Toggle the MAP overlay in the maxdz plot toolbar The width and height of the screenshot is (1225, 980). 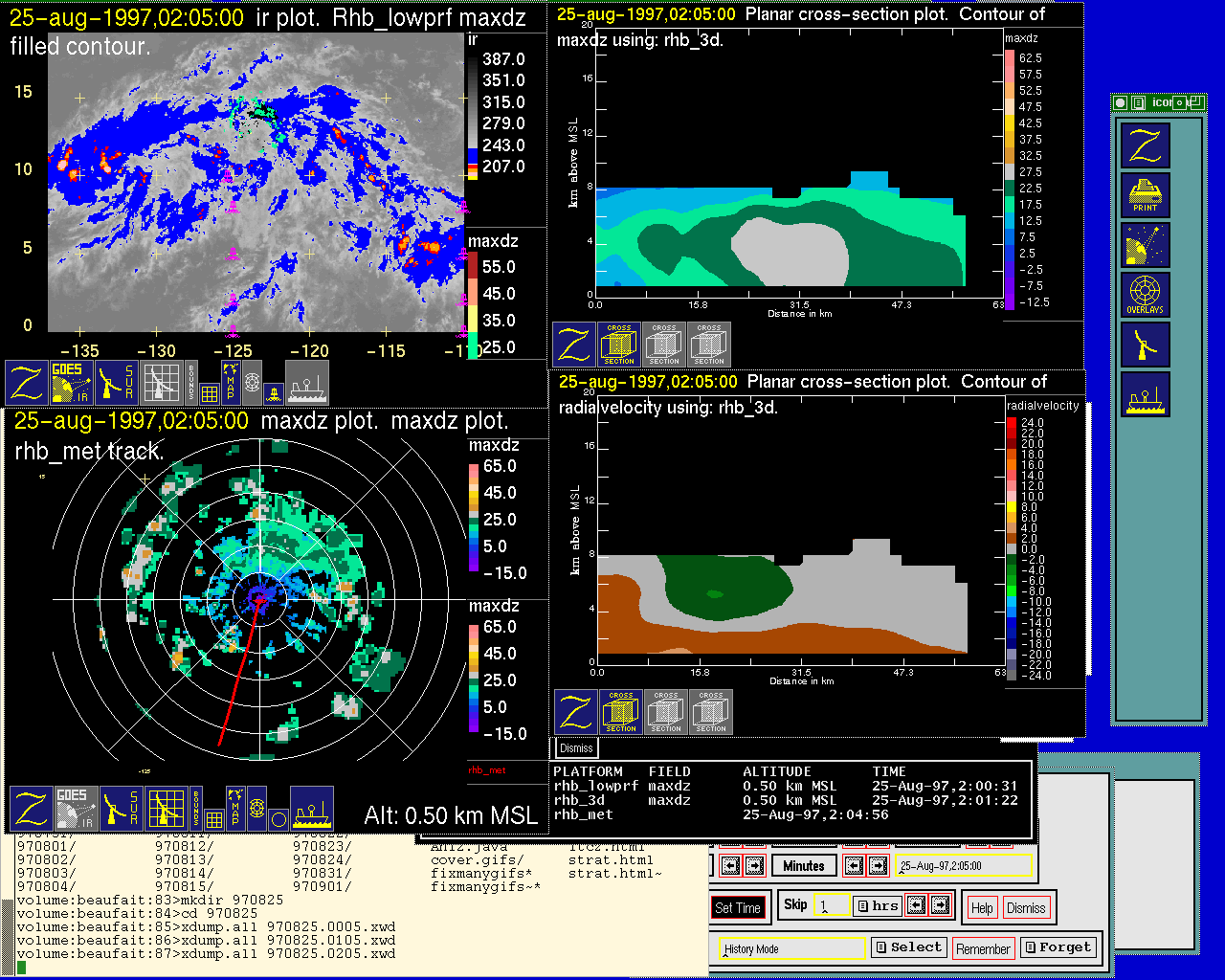(x=234, y=807)
